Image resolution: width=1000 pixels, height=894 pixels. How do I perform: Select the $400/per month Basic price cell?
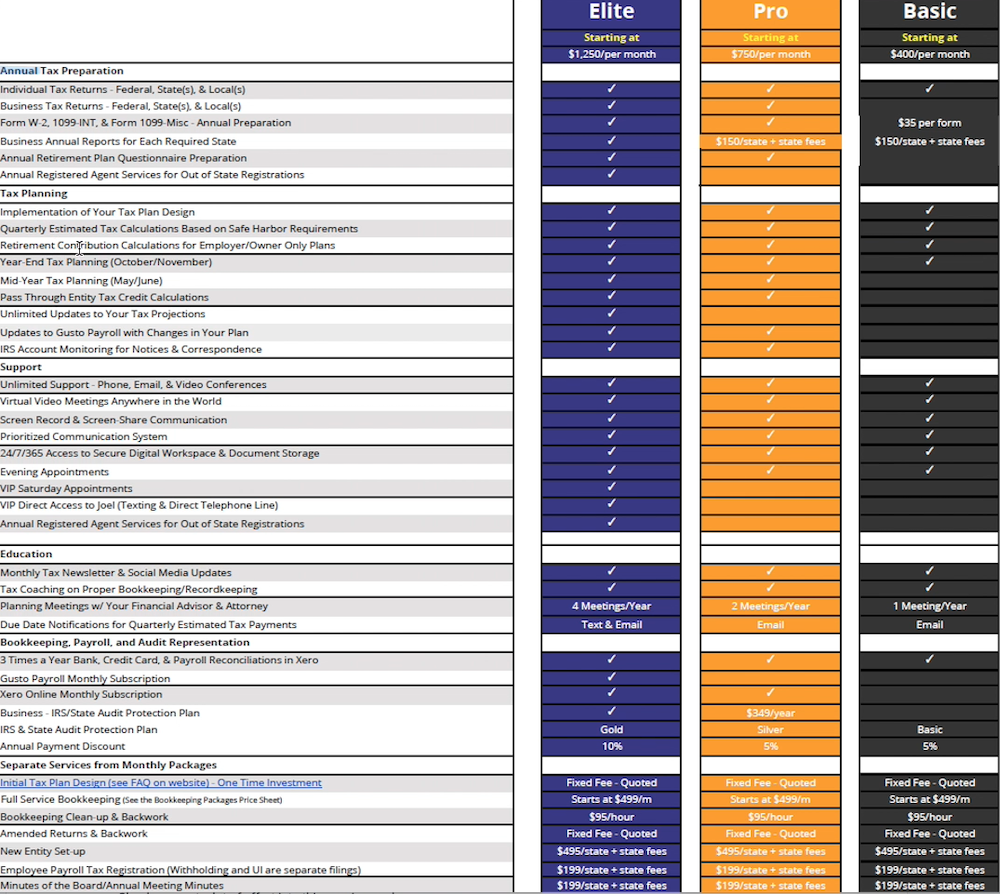tap(928, 54)
